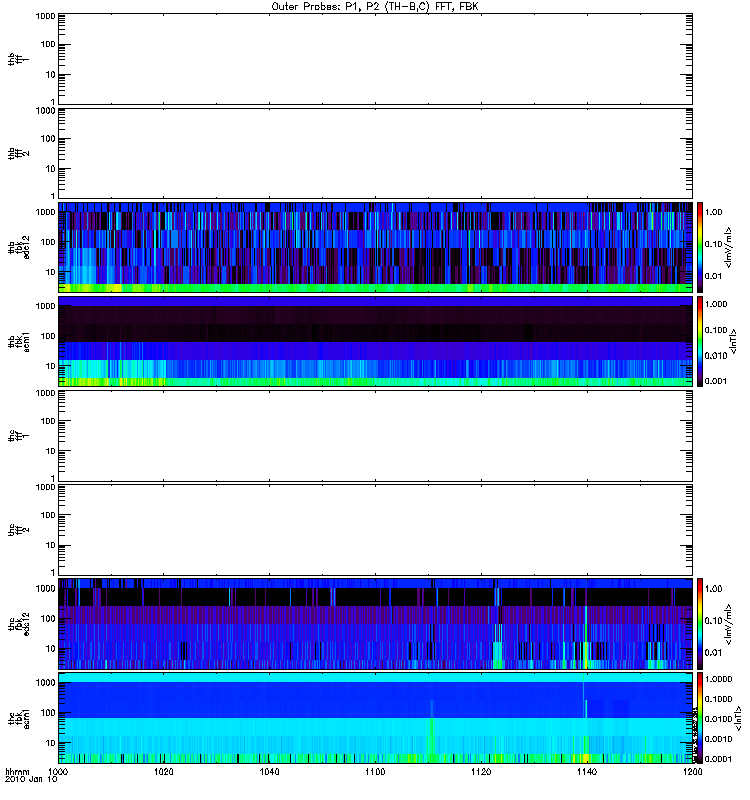Click the empty thb fff 1 plot panel
This screenshot has width=750, height=800.
click(376, 59)
